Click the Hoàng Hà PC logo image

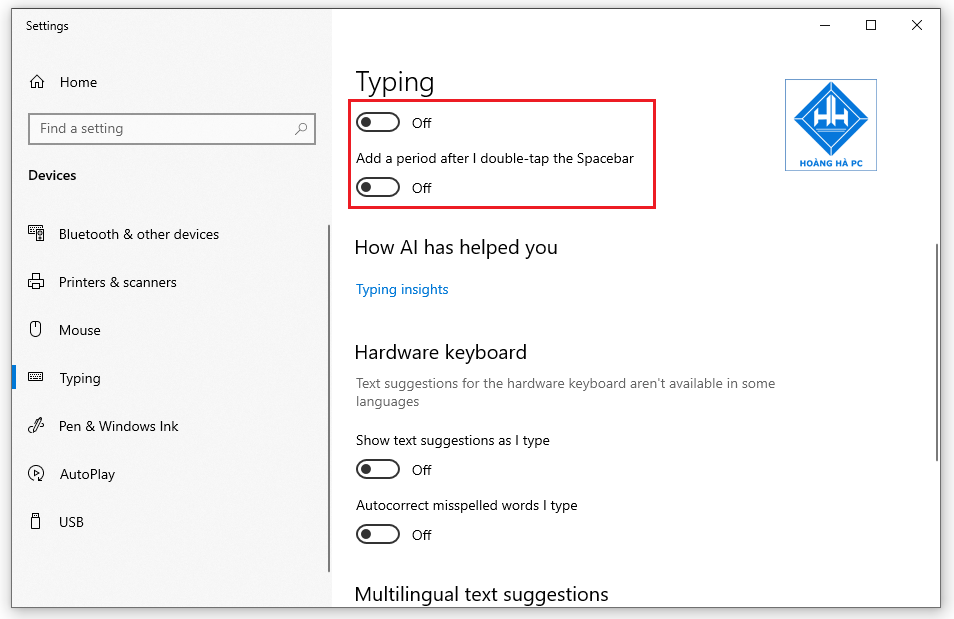click(x=830, y=124)
